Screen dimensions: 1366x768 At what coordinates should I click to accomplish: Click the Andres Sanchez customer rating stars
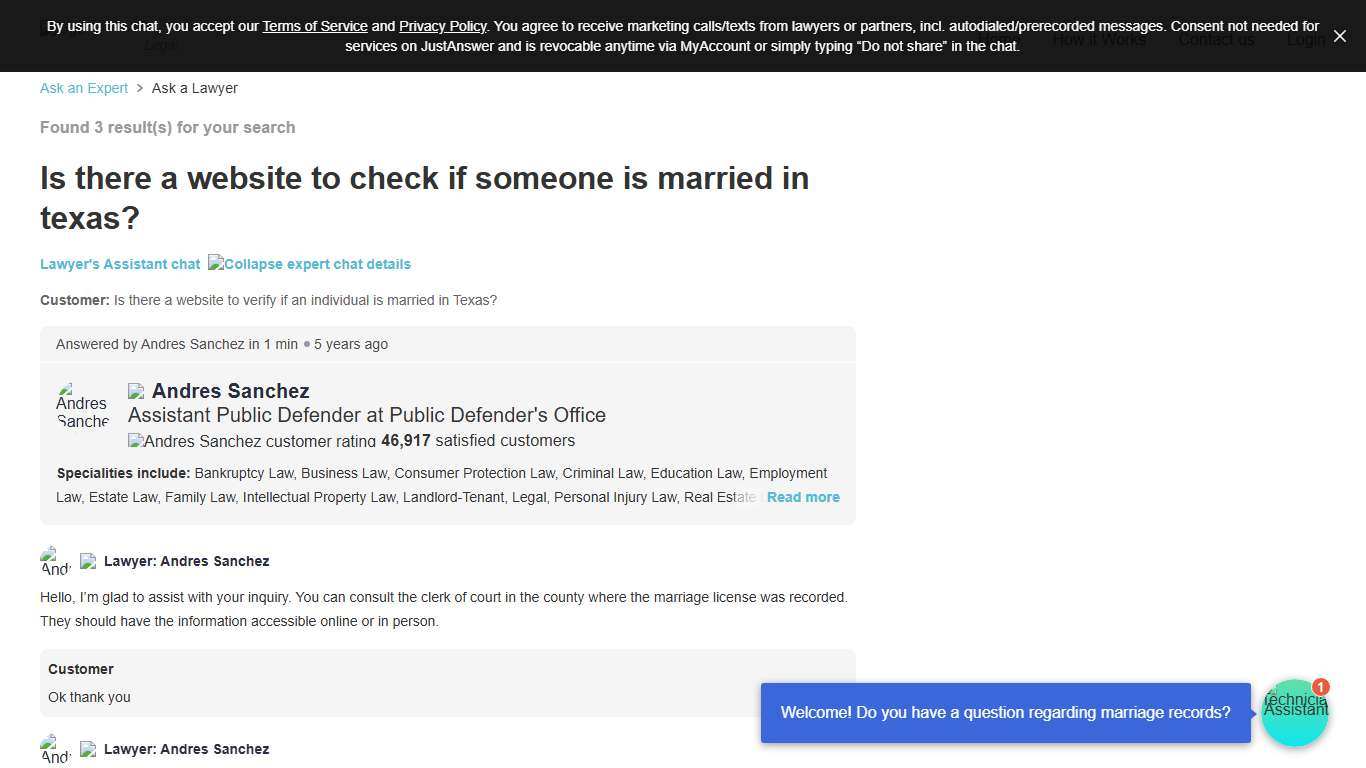click(136, 441)
